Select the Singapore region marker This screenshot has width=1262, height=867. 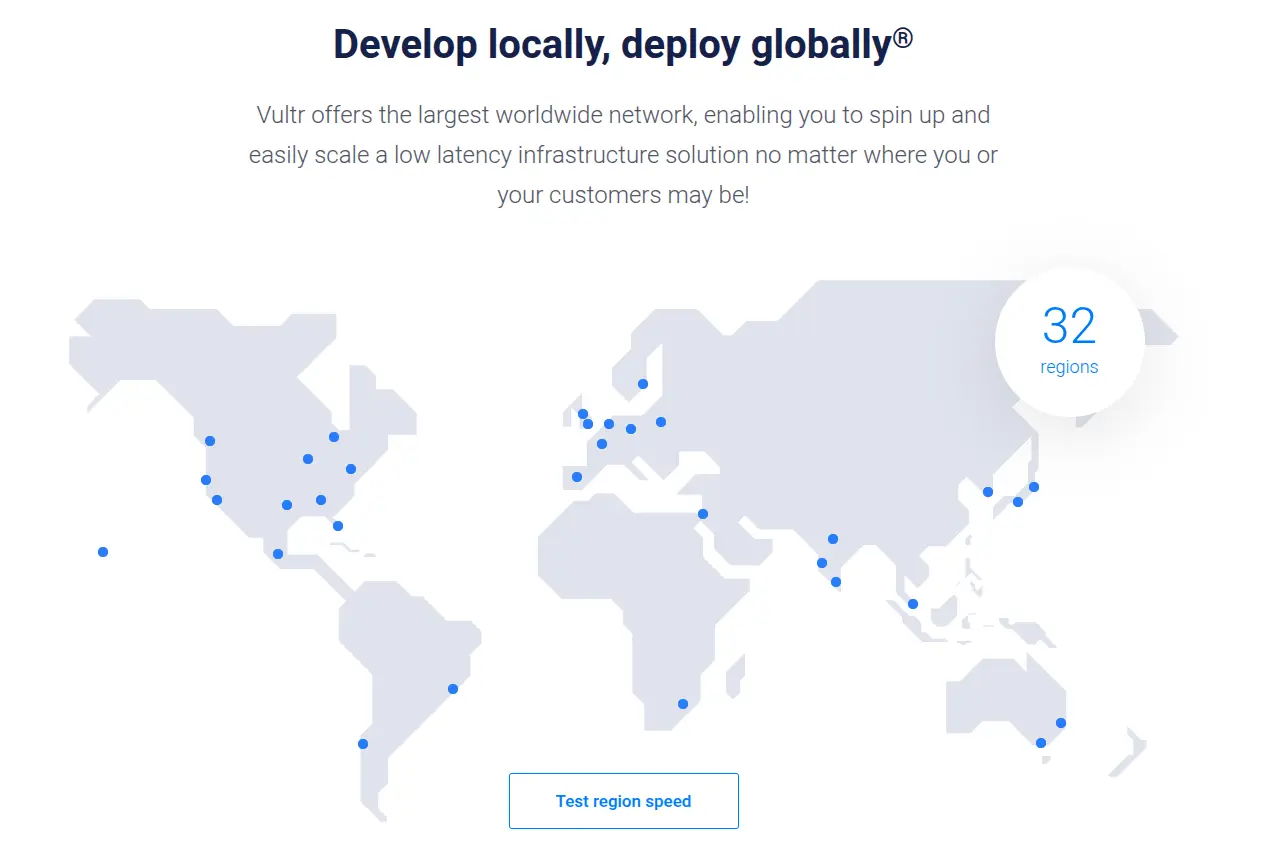912,603
